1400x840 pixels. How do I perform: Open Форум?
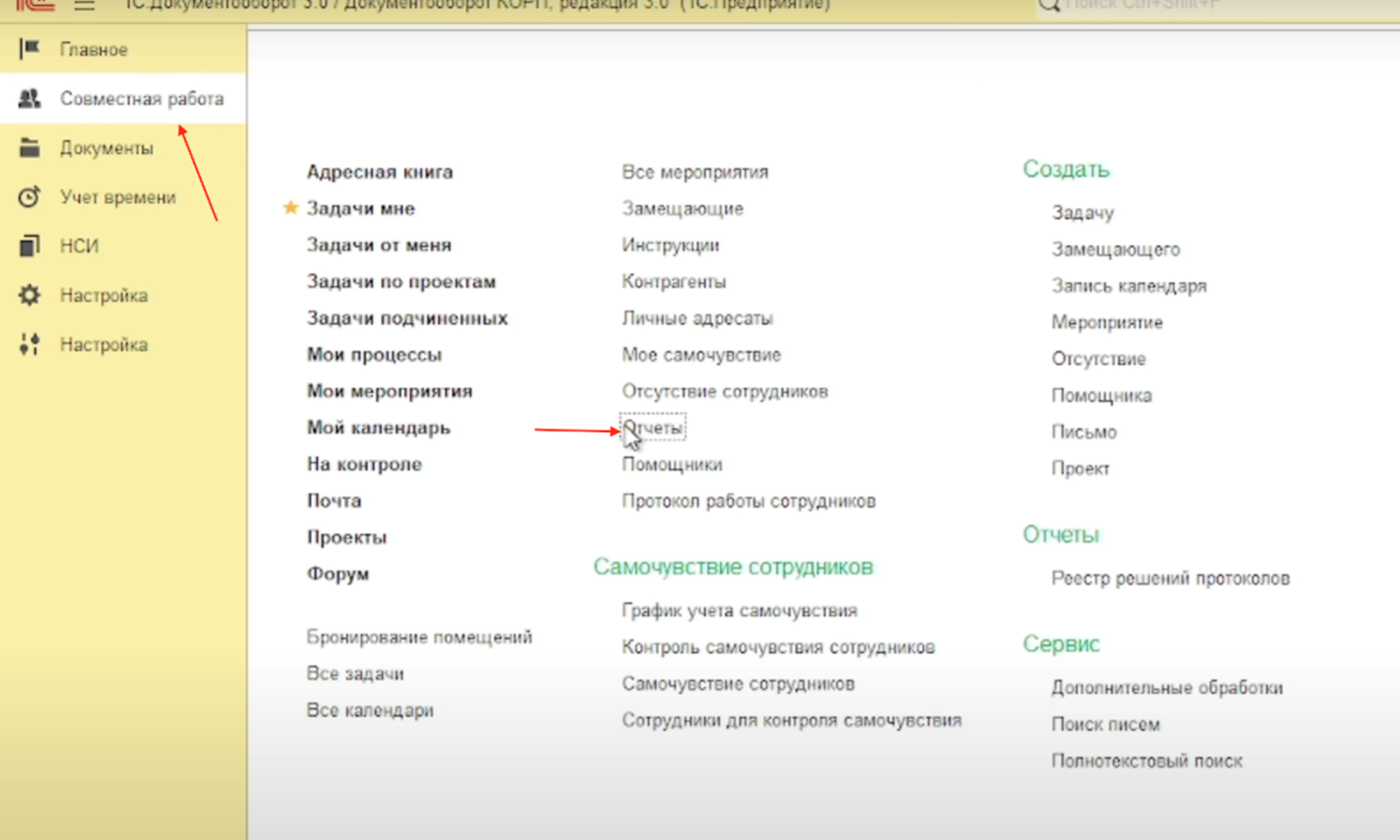coord(338,574)
